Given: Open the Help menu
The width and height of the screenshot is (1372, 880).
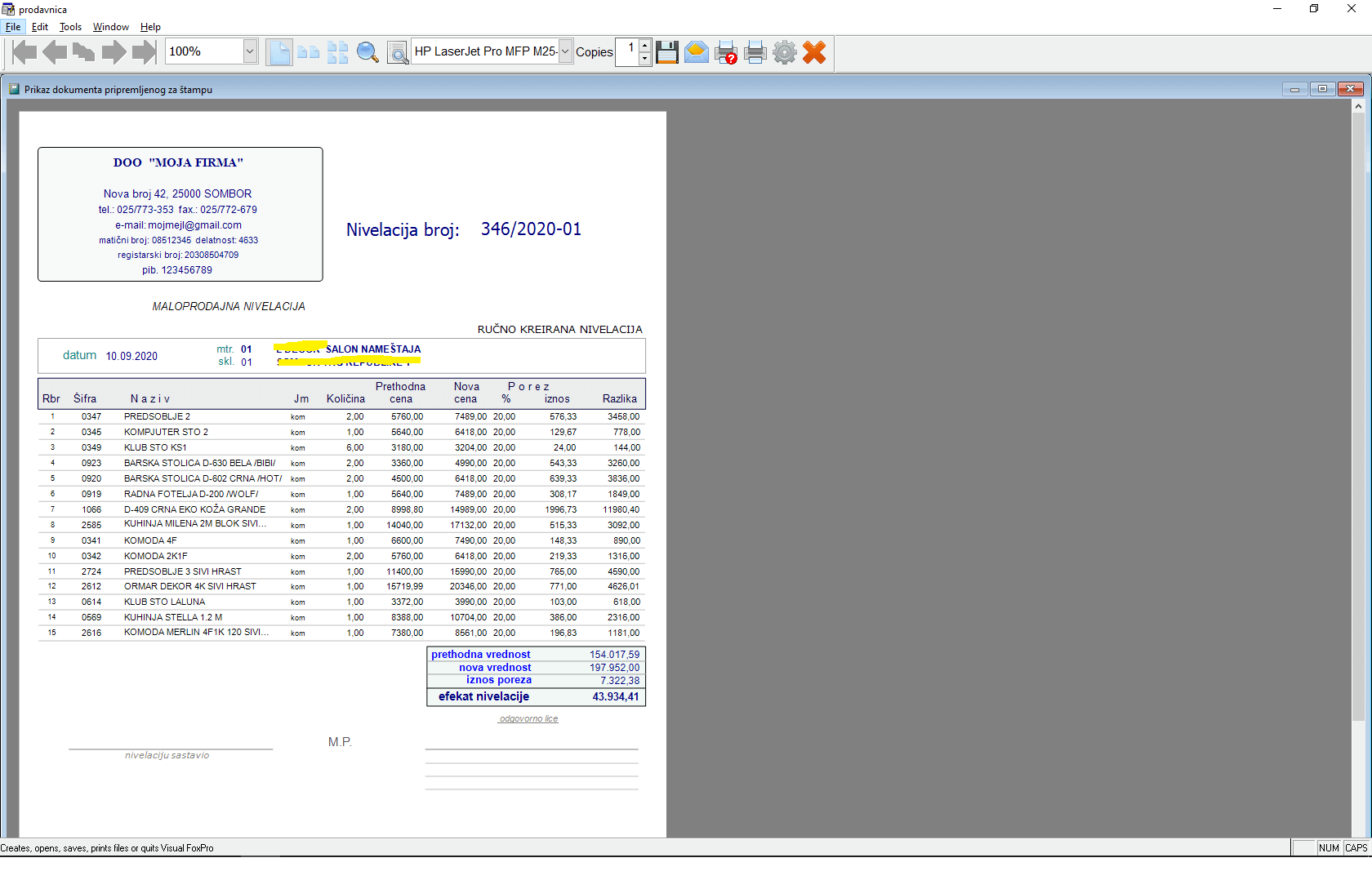Looking at the screenshot, I should (x=150, y=27).
